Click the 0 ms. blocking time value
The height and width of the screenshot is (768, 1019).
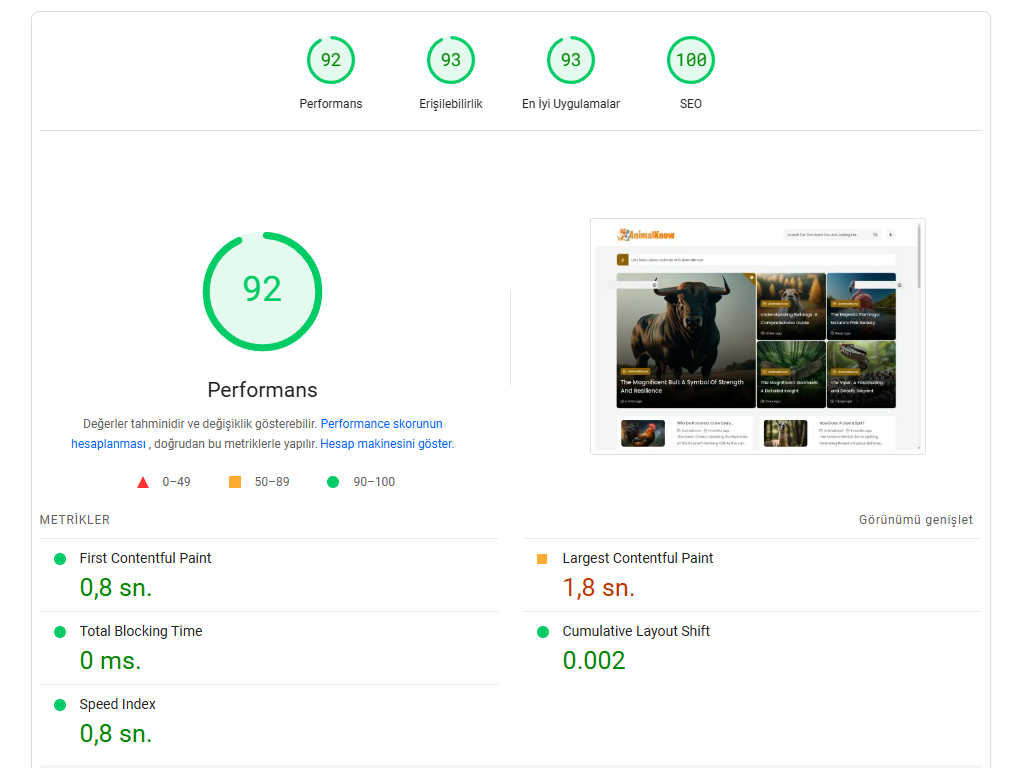pos(110,660)
